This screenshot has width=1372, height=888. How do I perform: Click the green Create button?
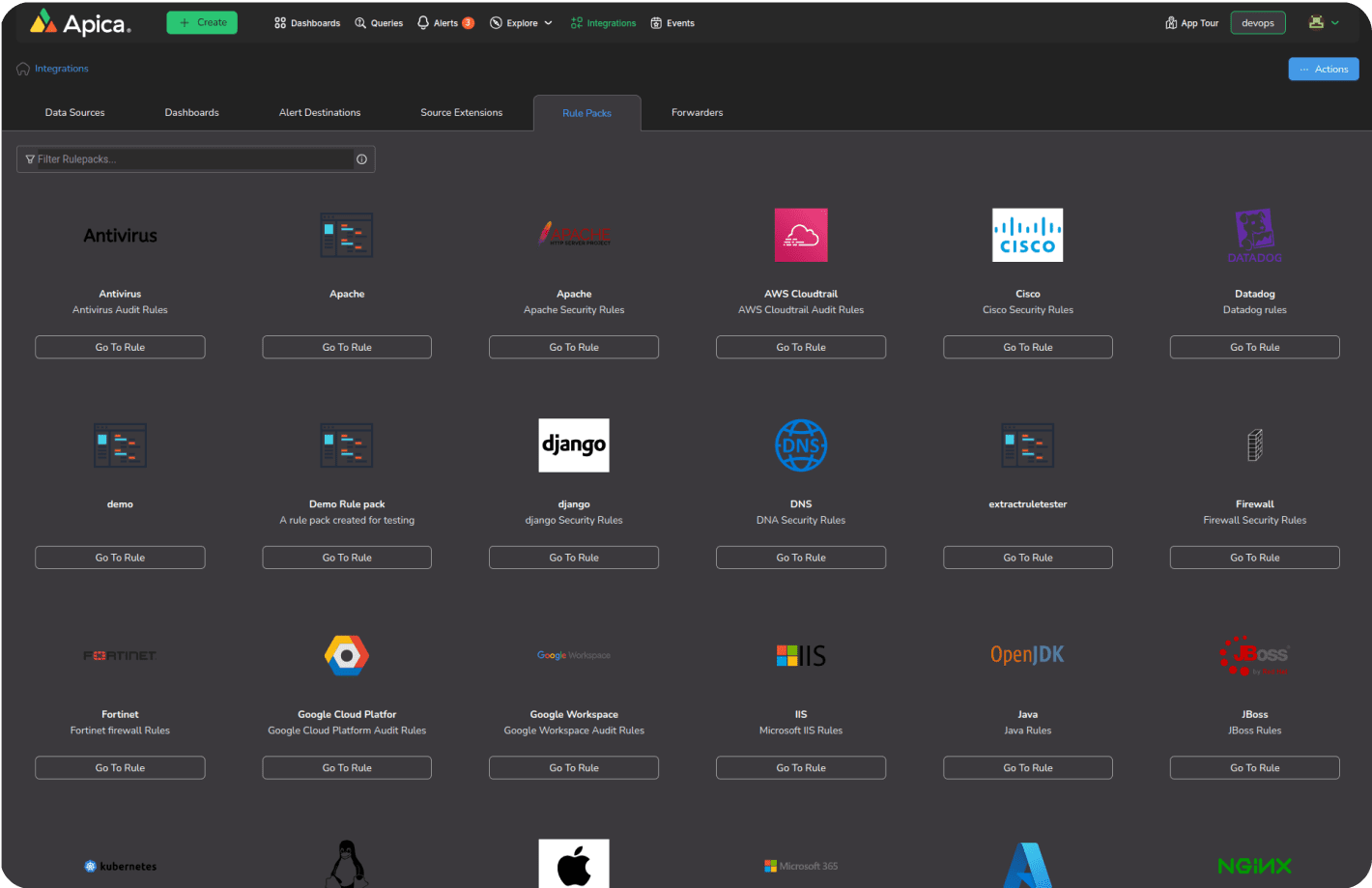pos(202,22)
